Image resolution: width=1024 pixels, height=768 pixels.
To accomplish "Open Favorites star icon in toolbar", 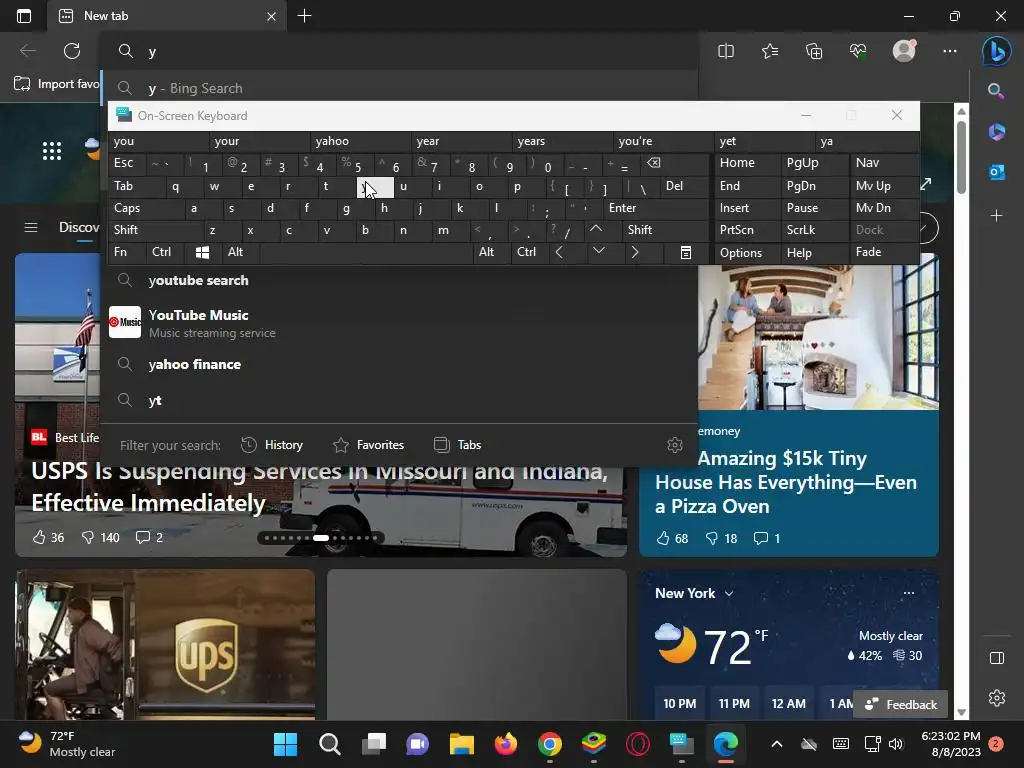I will 770,51.
